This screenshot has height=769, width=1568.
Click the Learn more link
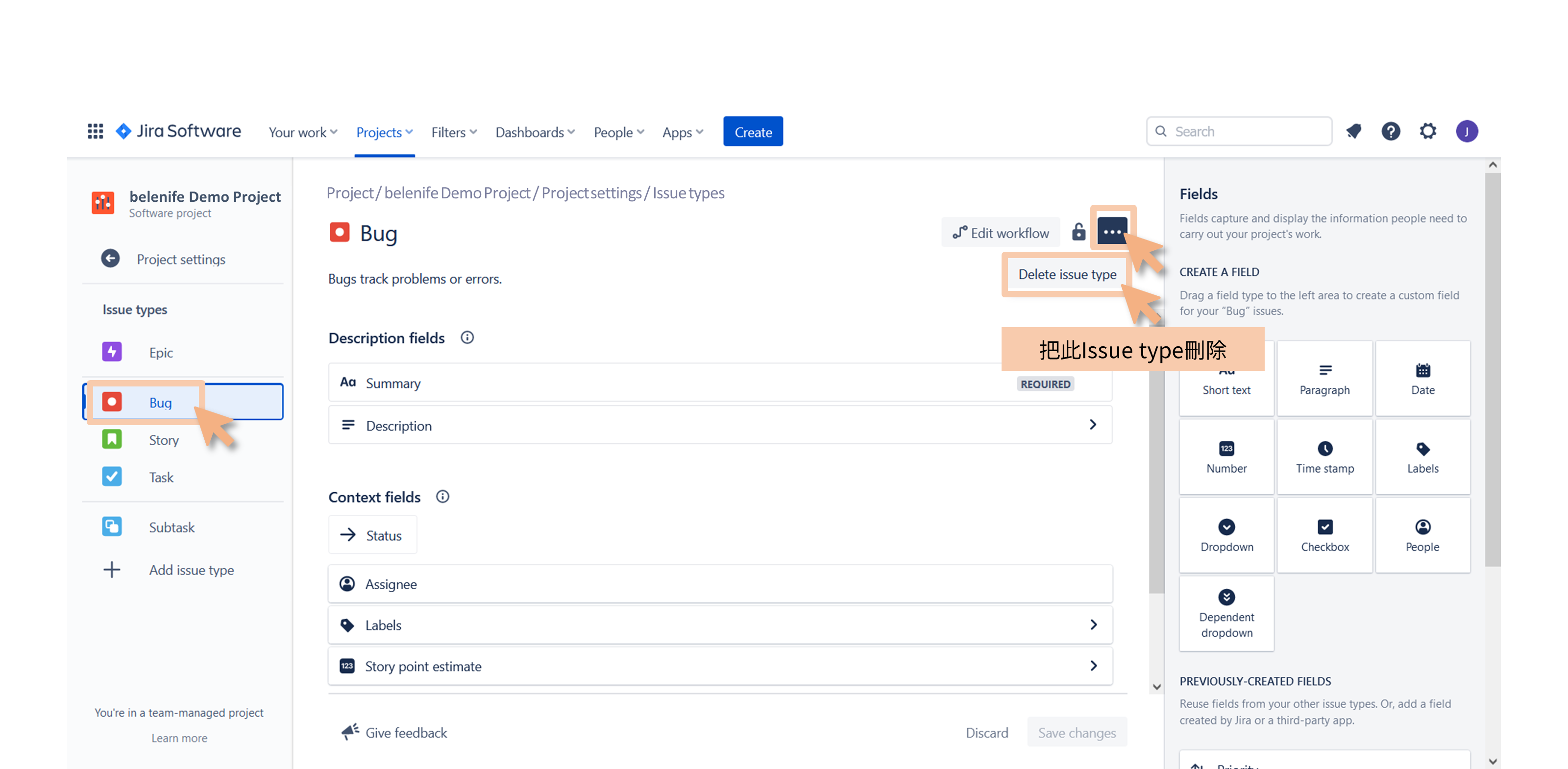pyautogui.click(x=179, y=738)
